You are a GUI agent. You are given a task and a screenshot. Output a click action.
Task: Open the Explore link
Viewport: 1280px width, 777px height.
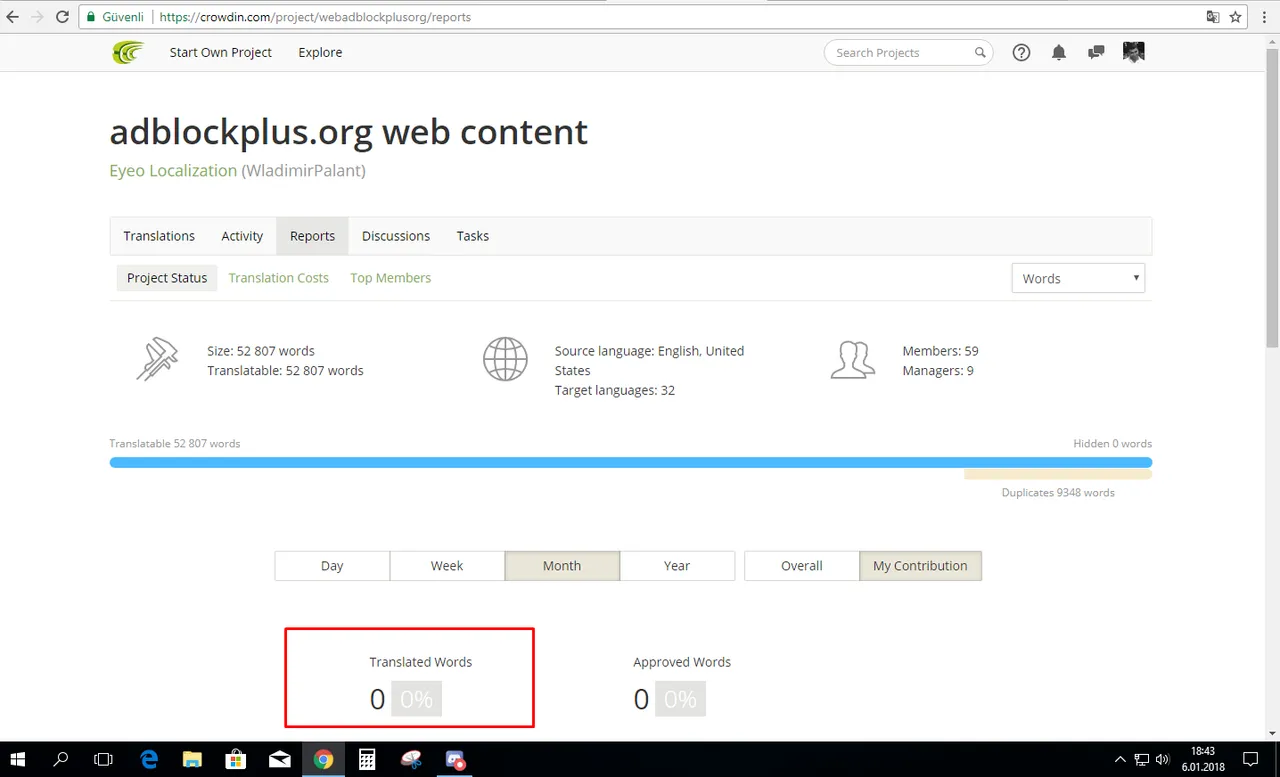[x=320, y=52]
